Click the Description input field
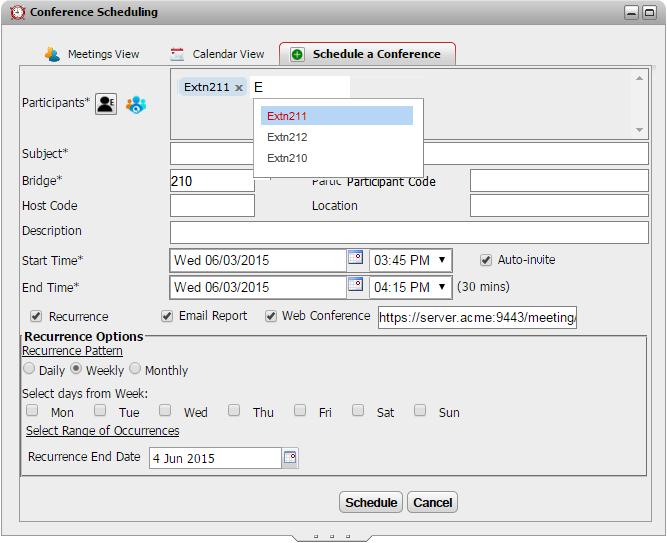 pos(409,232)
